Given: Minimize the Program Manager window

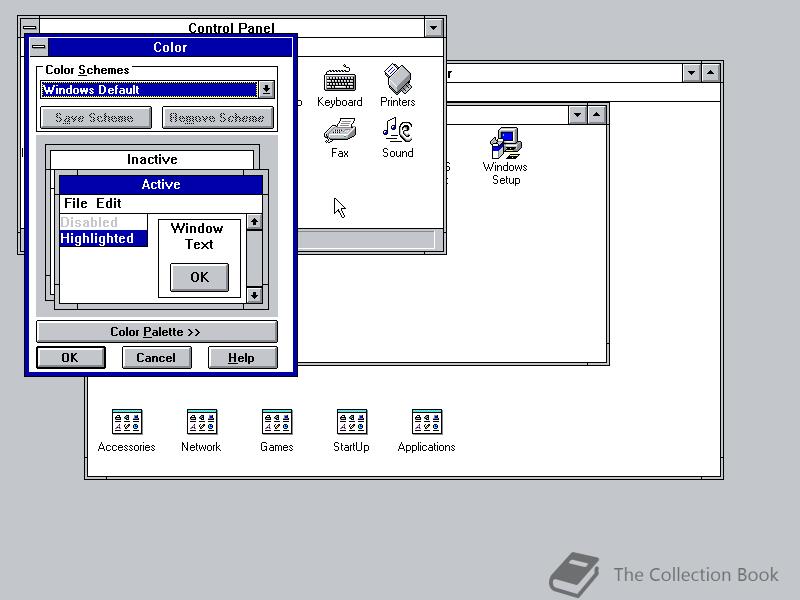Looking at the screenshot, I should click(691, 72).
